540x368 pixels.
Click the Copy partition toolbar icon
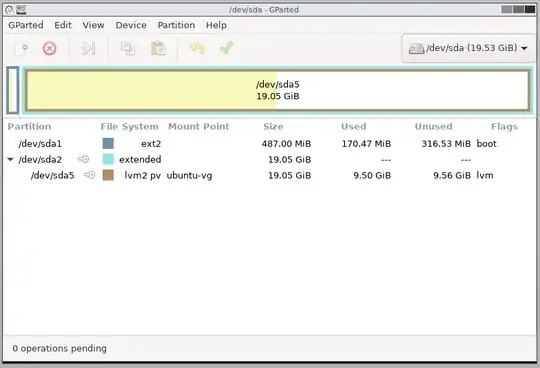click(128, 48)
